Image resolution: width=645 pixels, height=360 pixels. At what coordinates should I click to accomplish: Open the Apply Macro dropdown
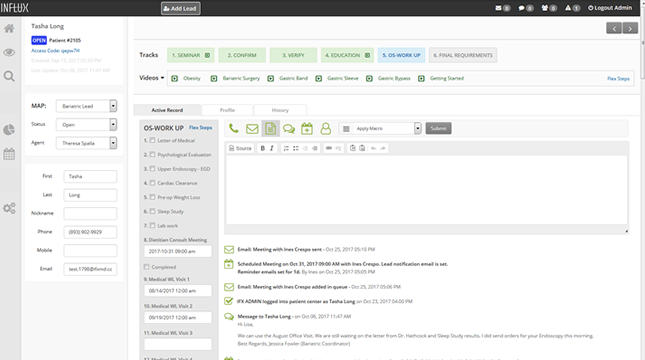point(380,128)
